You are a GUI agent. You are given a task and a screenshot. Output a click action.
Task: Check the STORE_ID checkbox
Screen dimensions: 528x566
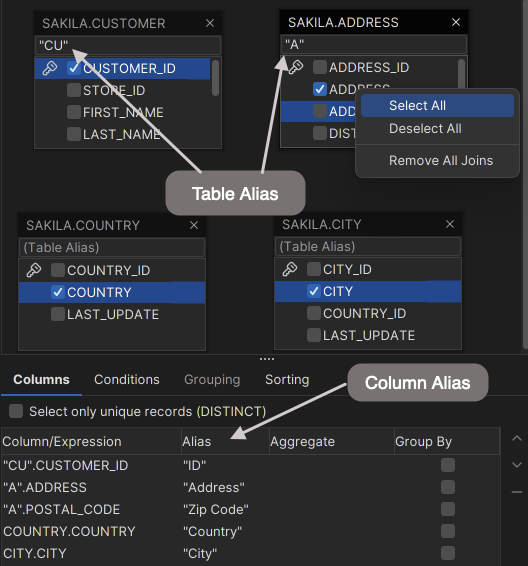click(74, 90)
